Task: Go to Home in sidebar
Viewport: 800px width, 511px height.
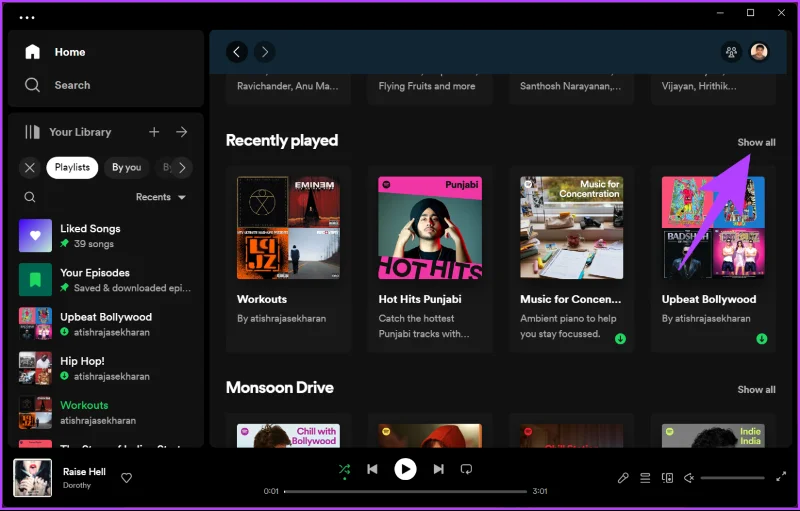Action: coord(55,52)
